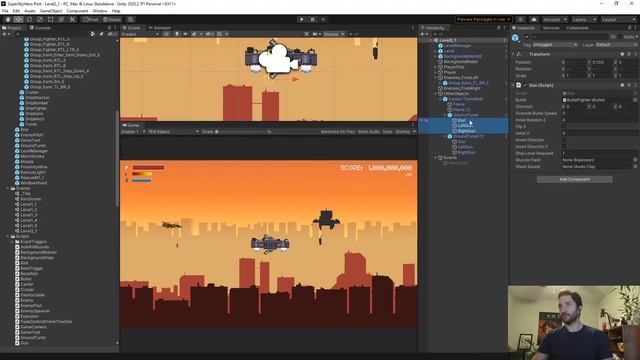Toggle Scene view lighting icon
This screenshot has width=640, height=360.
177,34
